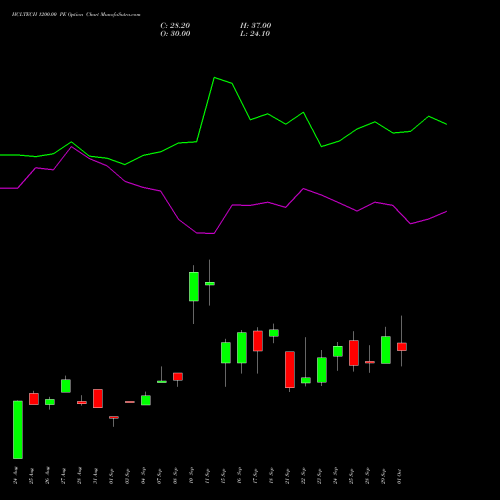Select the 23 Sep date label
This screenshot has width=500, height=500.
[320, 476]
